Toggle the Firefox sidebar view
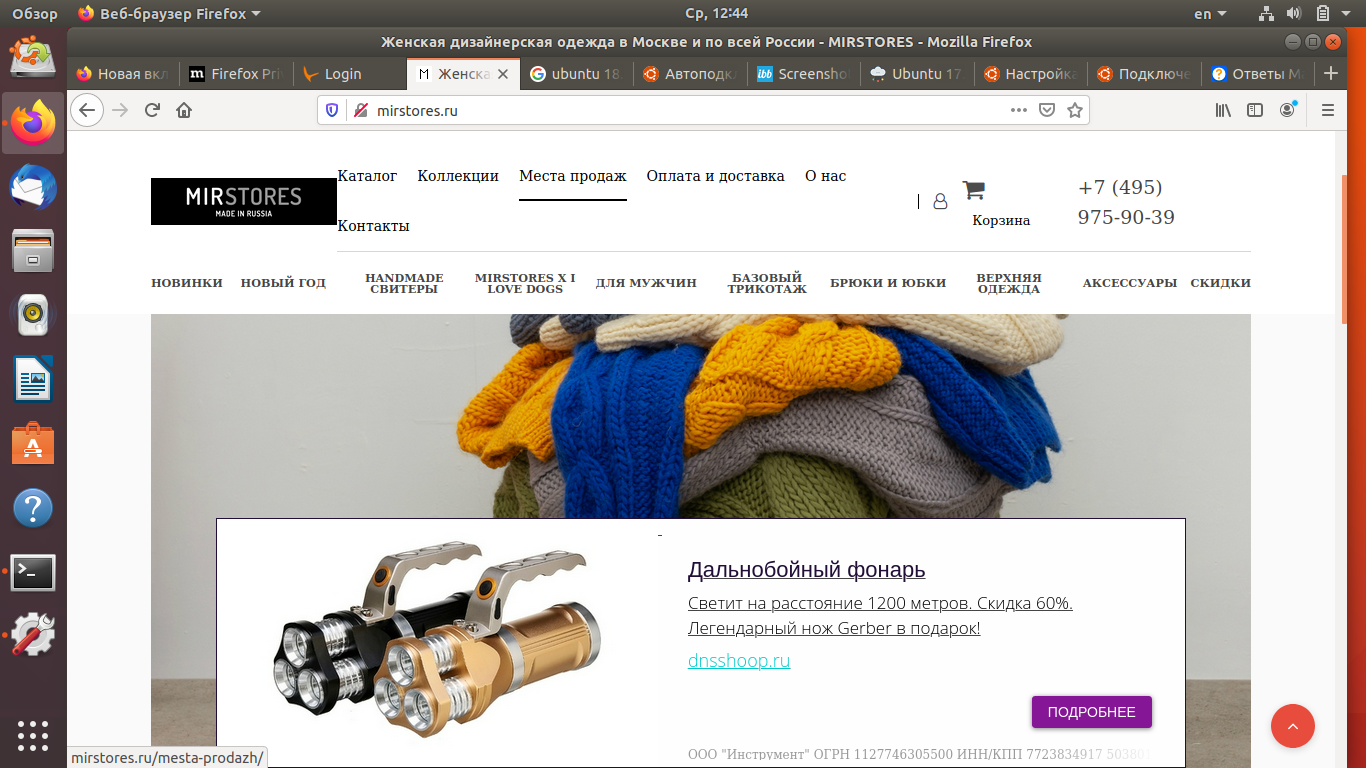The height and width of the screenshot is (768, 1366). [1255, 110]
